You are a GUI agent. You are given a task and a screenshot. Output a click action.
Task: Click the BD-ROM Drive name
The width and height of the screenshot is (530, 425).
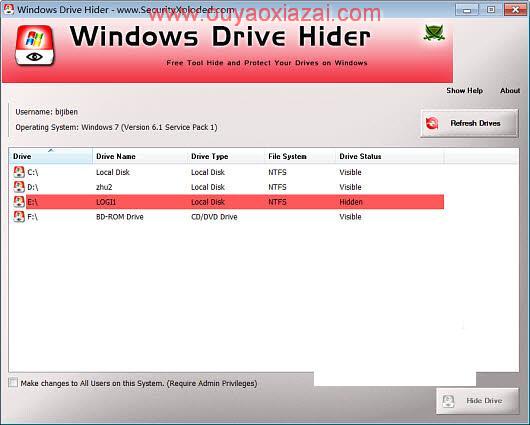click(x=120, y=217)
